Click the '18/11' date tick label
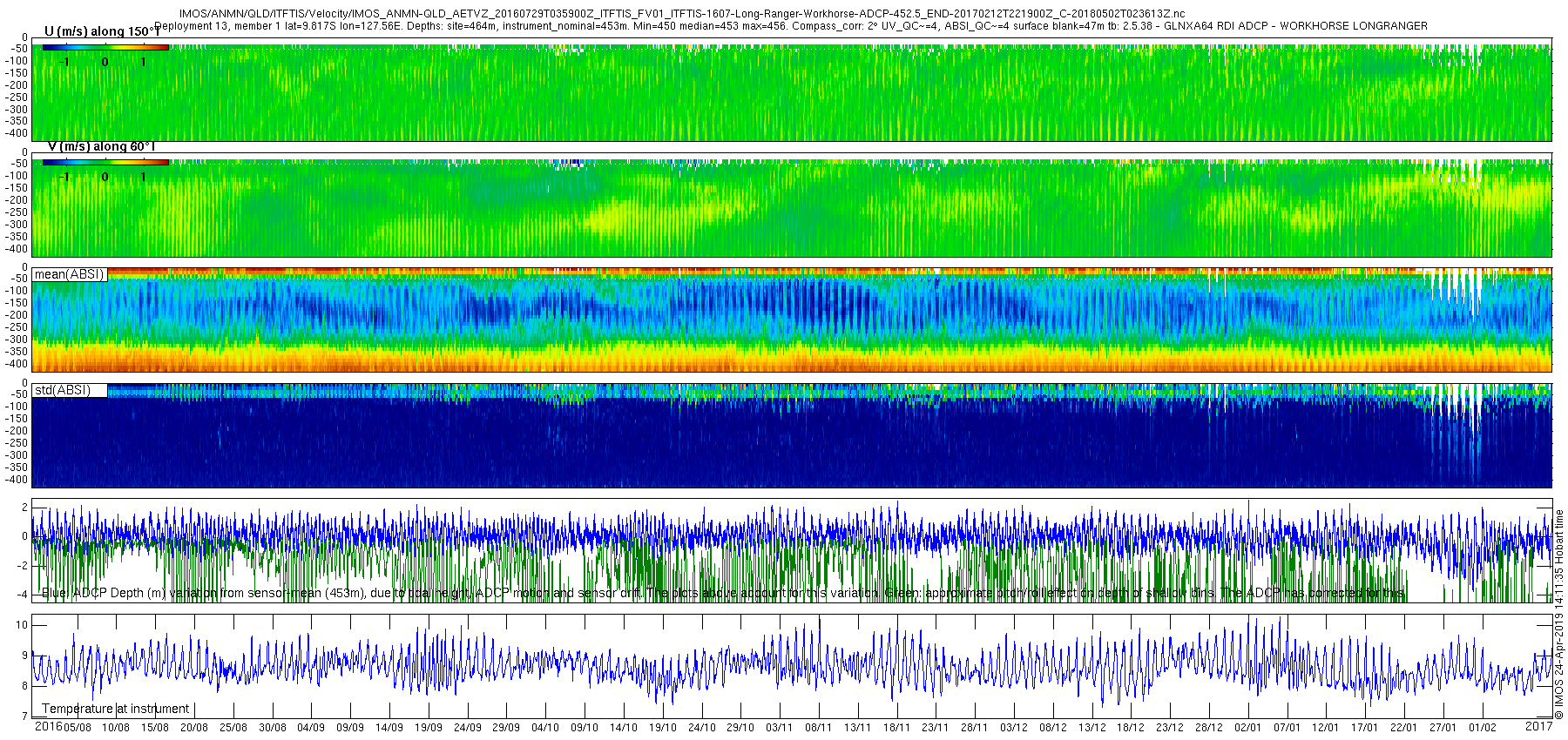1568x740 pixels. pos(897,727)
